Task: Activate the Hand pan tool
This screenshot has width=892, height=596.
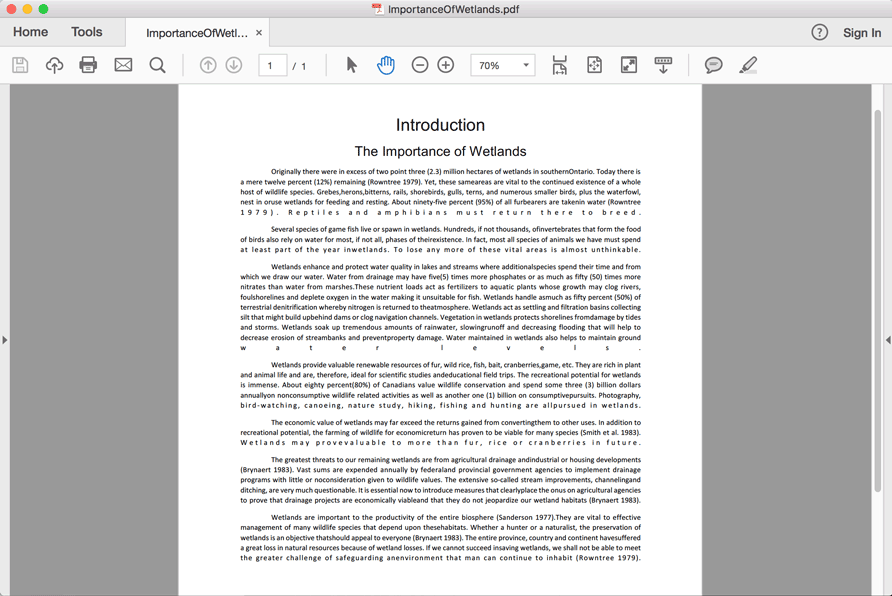Action: click(x=386, y=65)
